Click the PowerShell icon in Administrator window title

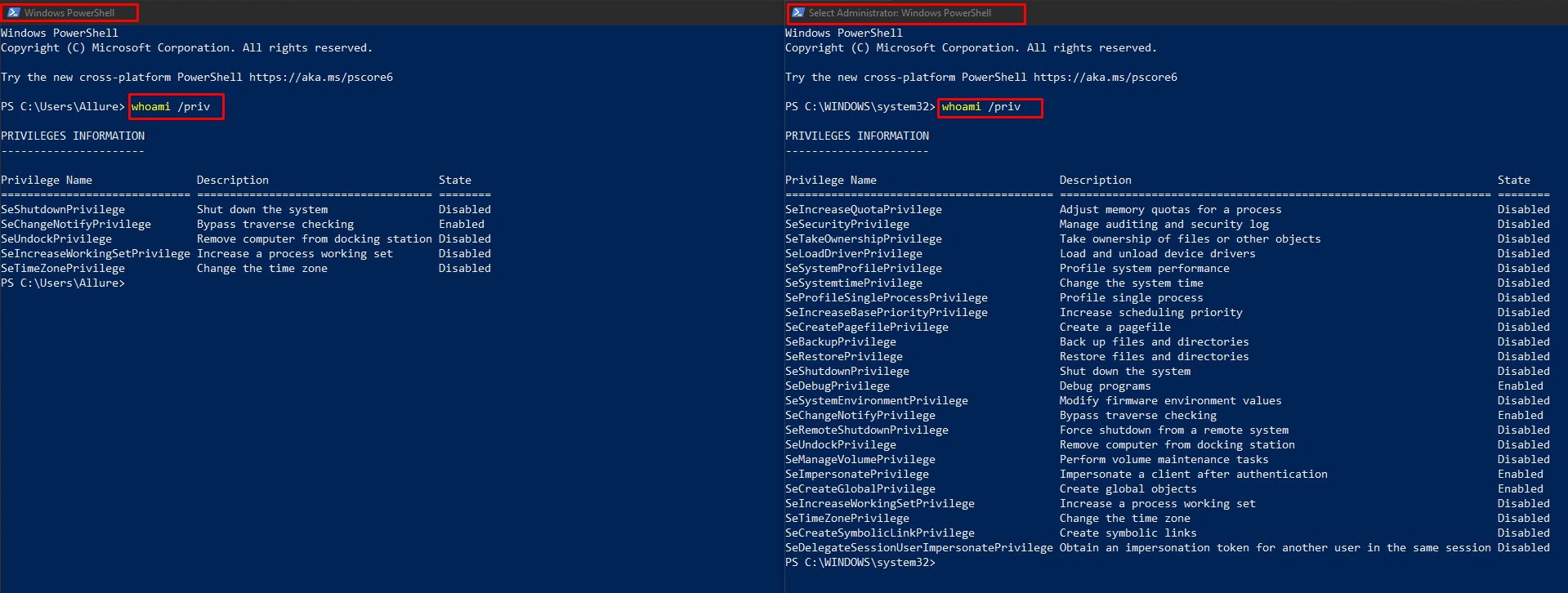pos(798,12)
